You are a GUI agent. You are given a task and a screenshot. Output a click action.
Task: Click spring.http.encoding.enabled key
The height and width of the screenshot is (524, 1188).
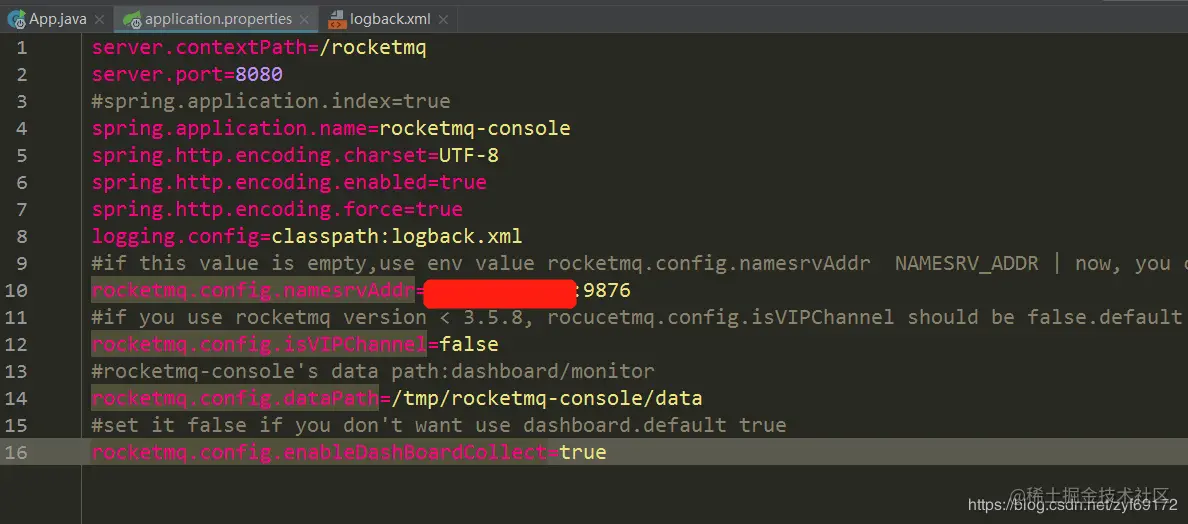(260, 182)
